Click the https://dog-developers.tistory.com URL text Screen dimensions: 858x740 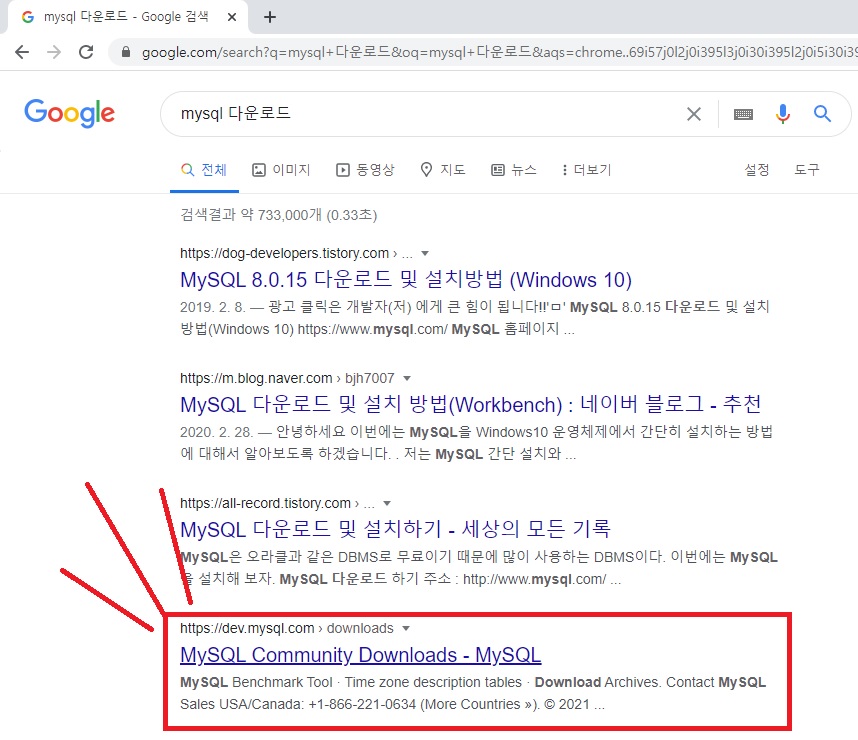point(285,253)
